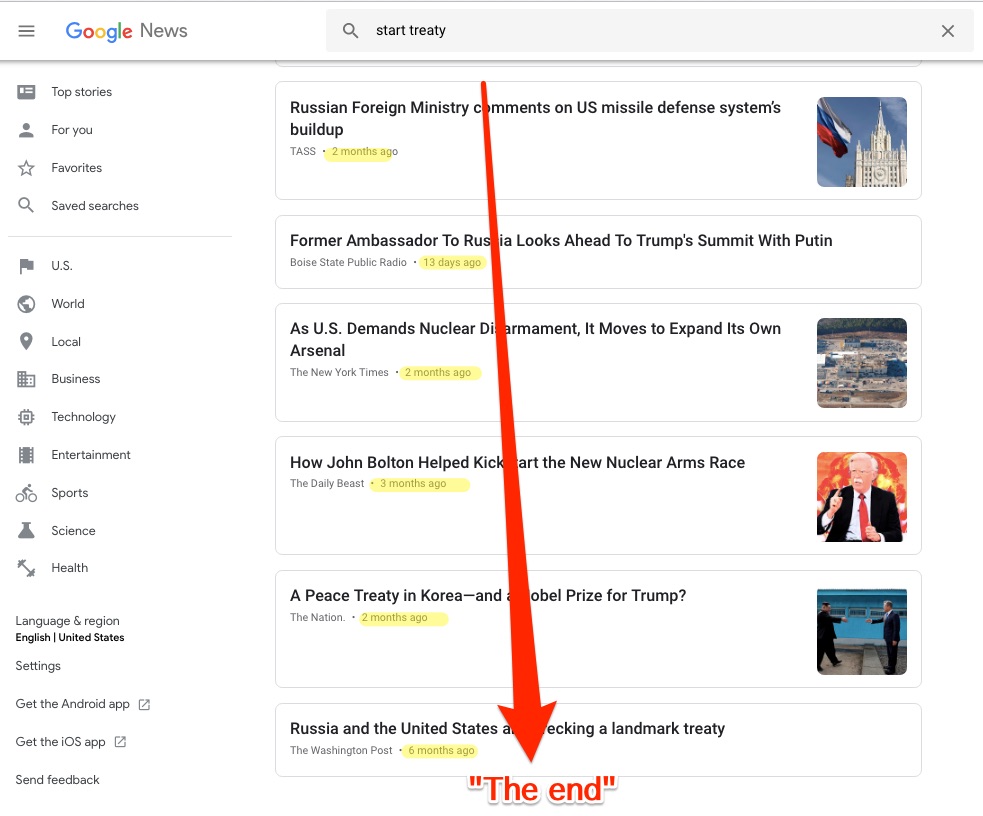This screenshot has width=983, height=816.
Task: Go to the For you section
Action: (72, 130)
